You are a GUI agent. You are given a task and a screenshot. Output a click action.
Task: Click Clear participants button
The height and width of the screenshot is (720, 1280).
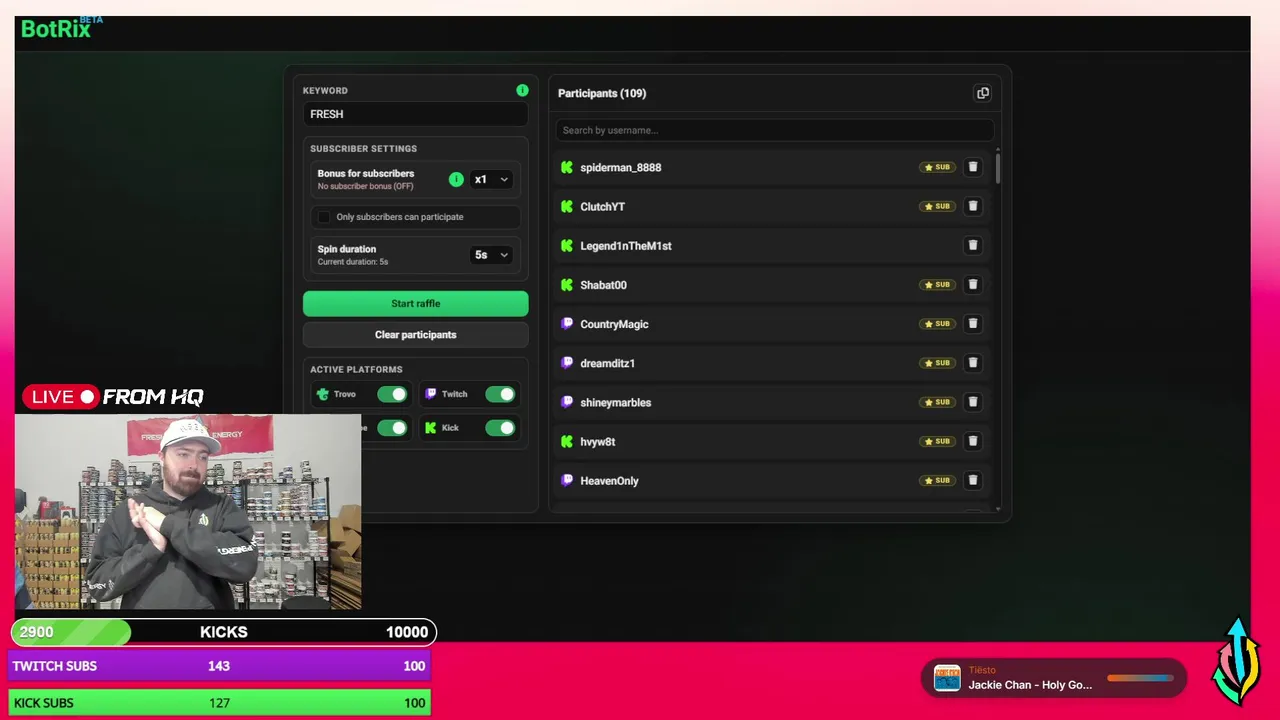pyautogui.click(x=415, y=335)
